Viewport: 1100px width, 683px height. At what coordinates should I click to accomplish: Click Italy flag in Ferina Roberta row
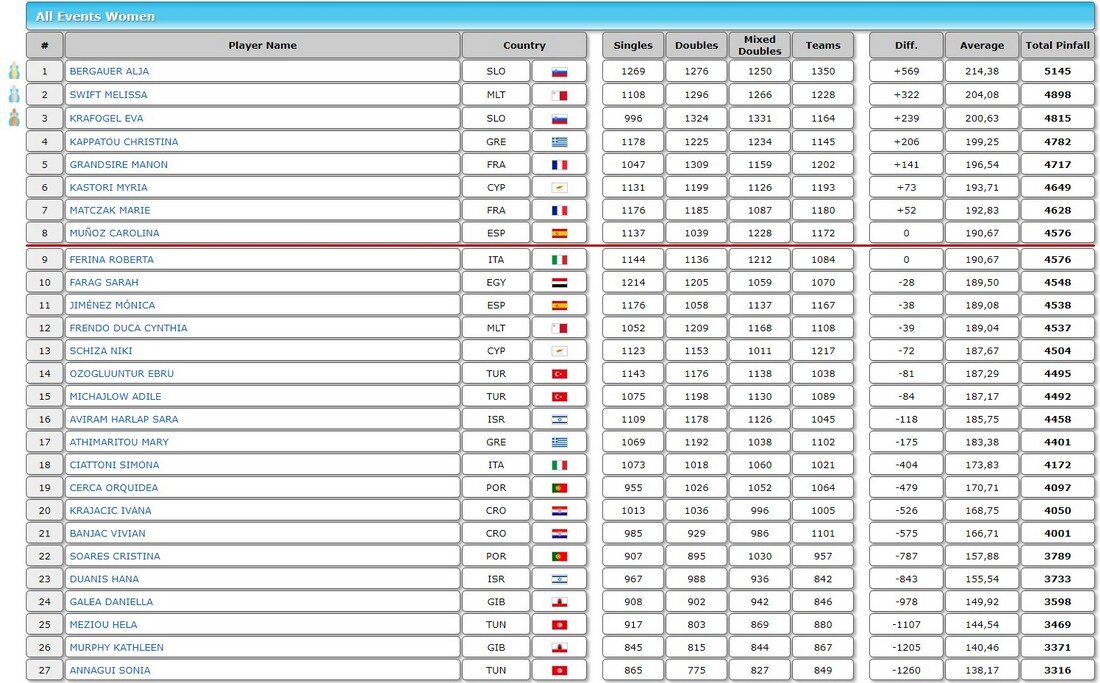(559, 259)
